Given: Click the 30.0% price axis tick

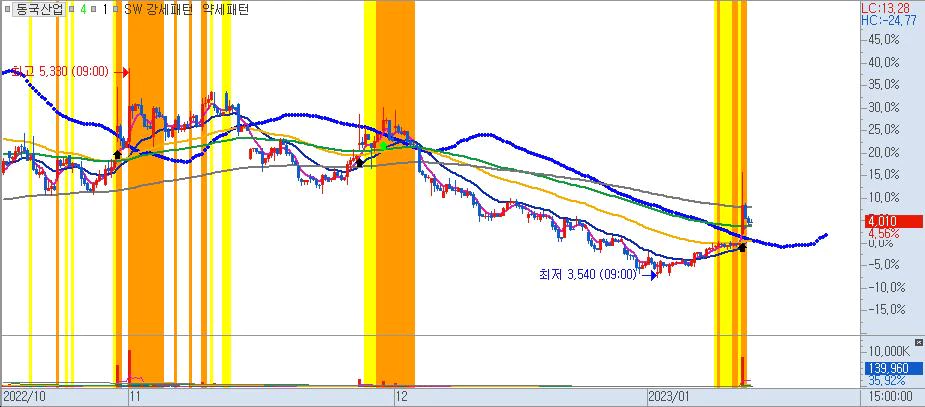Looking at the screenshot, I should click(x=883, y=108).
